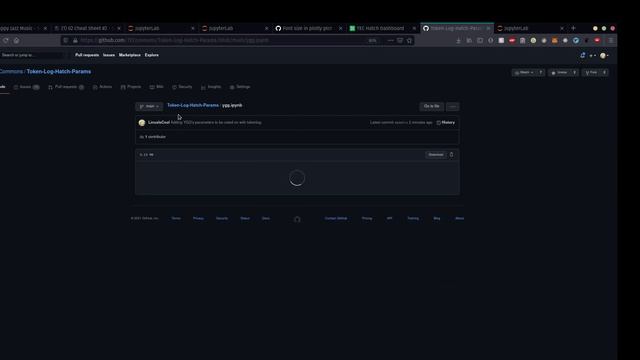Download the notebook file
The height and width of the screenshot is (360, 640).
point(436,155)
